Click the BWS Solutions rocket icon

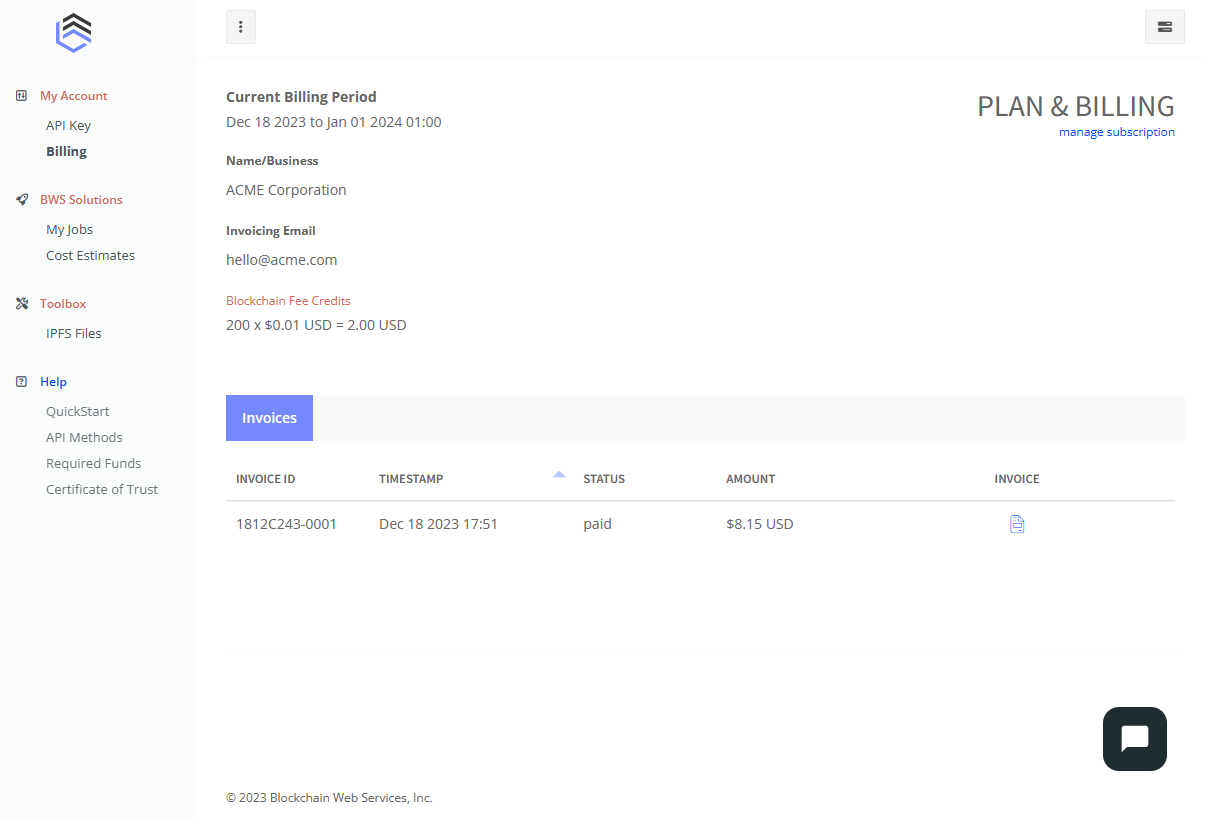(x=22, y=200)
